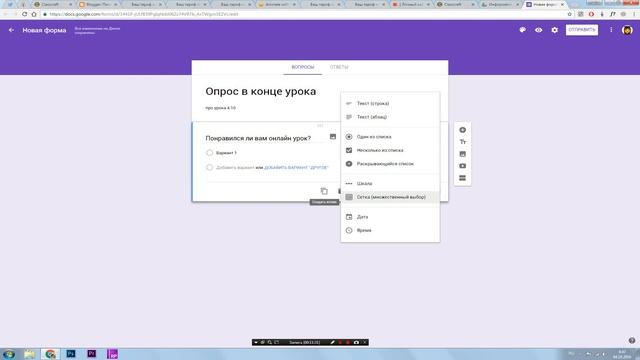640x360 pixels.
Task: Reload the page in browser toolbar
Action: tap(24, 14)
